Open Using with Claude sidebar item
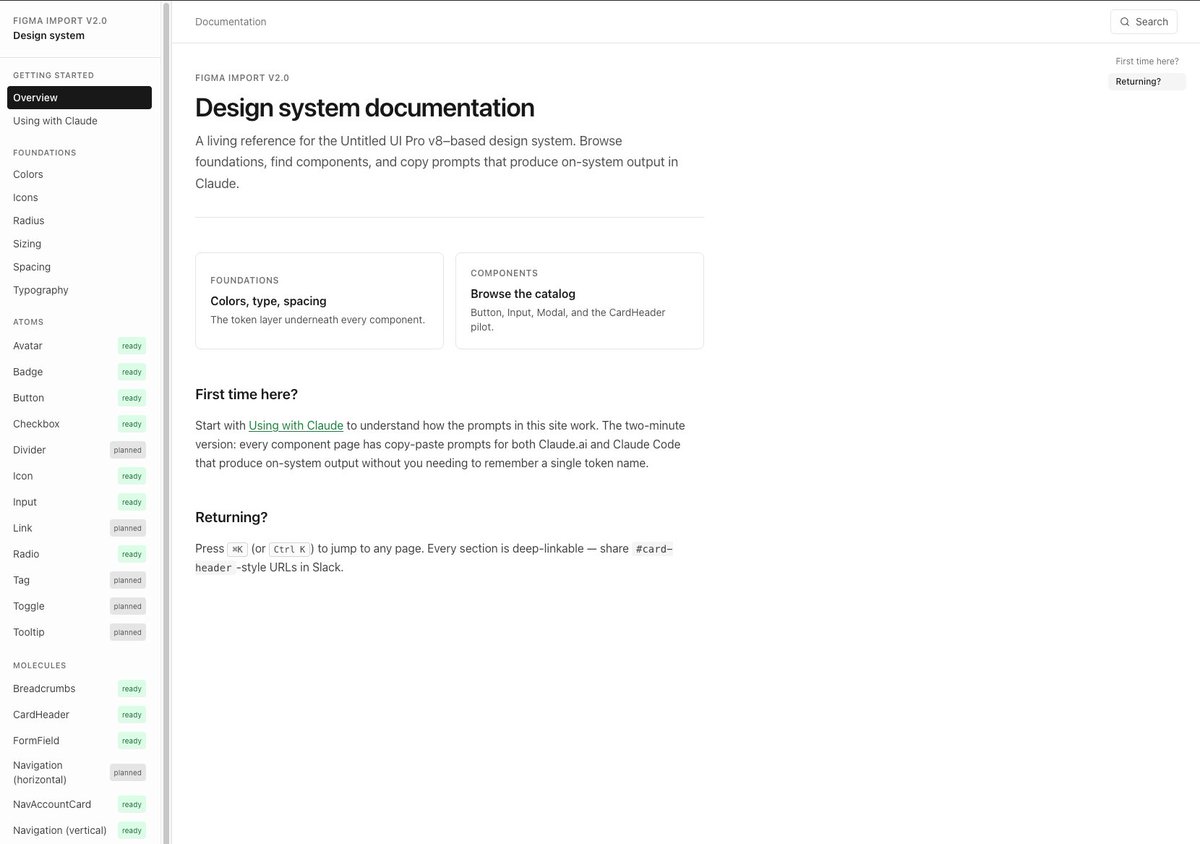This screenshot has height=844, width=1200. click(79, 121)
